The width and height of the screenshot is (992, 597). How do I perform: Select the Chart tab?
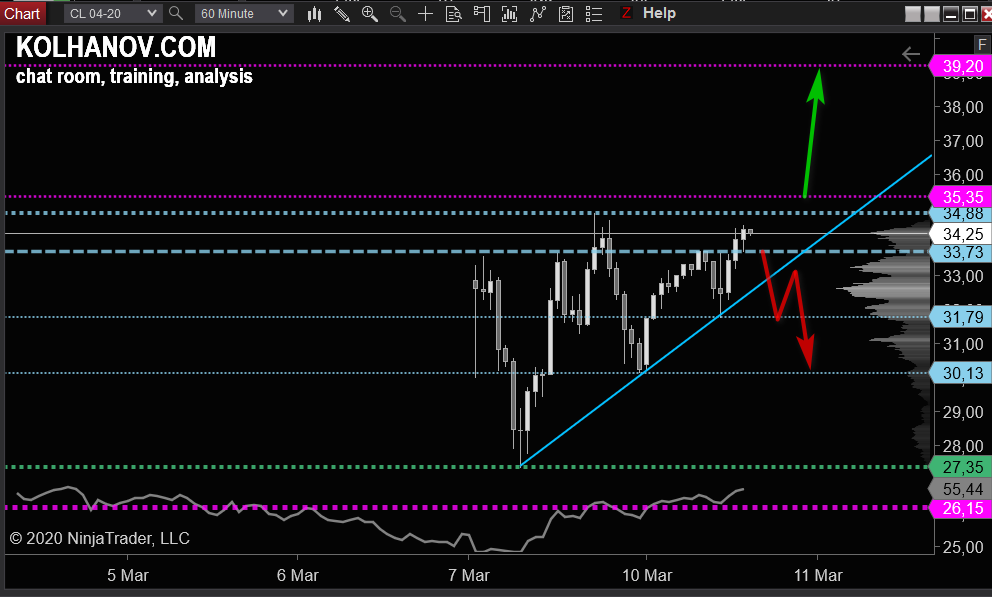coord(22,13)
